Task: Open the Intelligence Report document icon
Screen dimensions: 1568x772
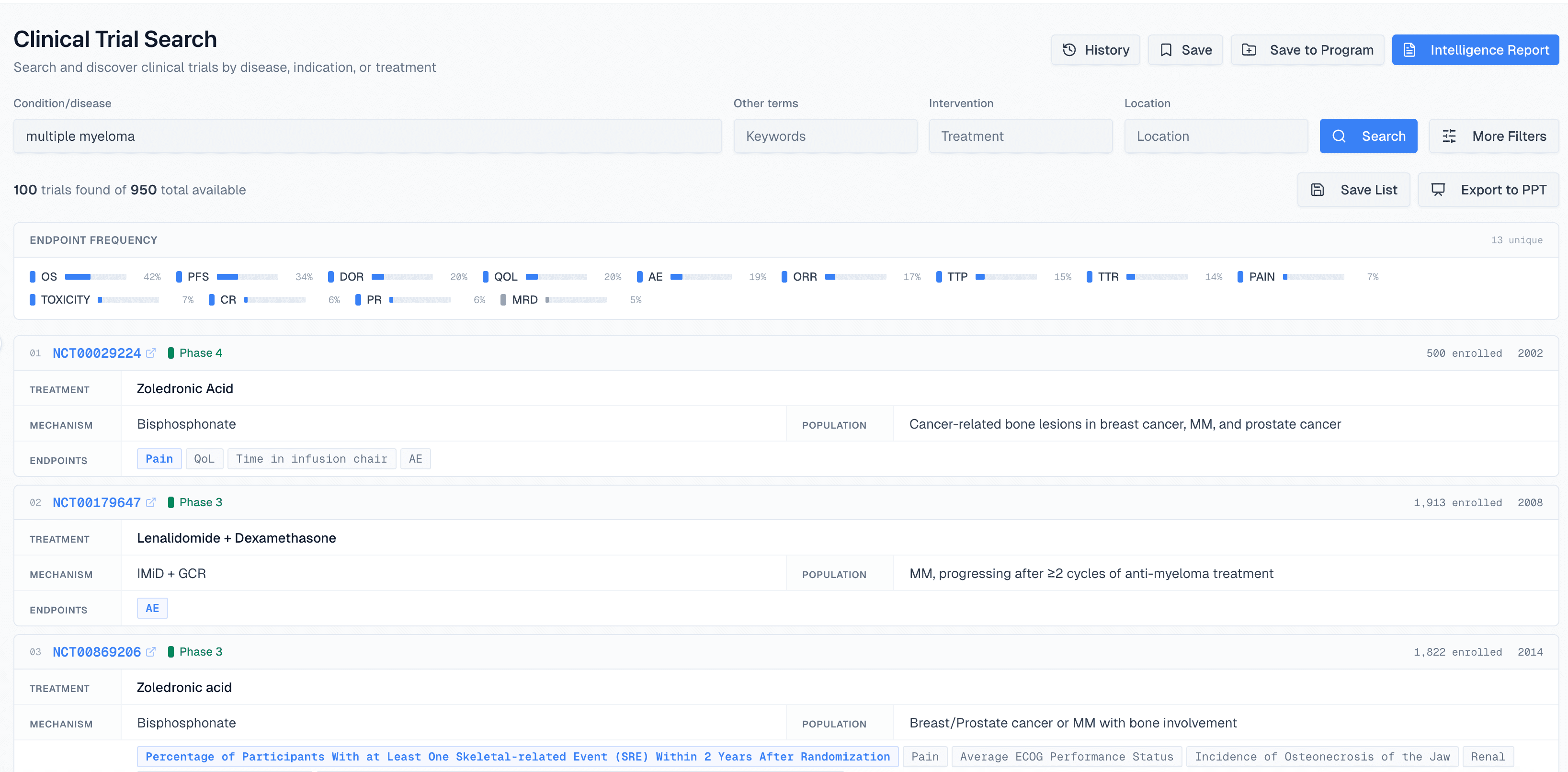Action: coord(1411,49)
